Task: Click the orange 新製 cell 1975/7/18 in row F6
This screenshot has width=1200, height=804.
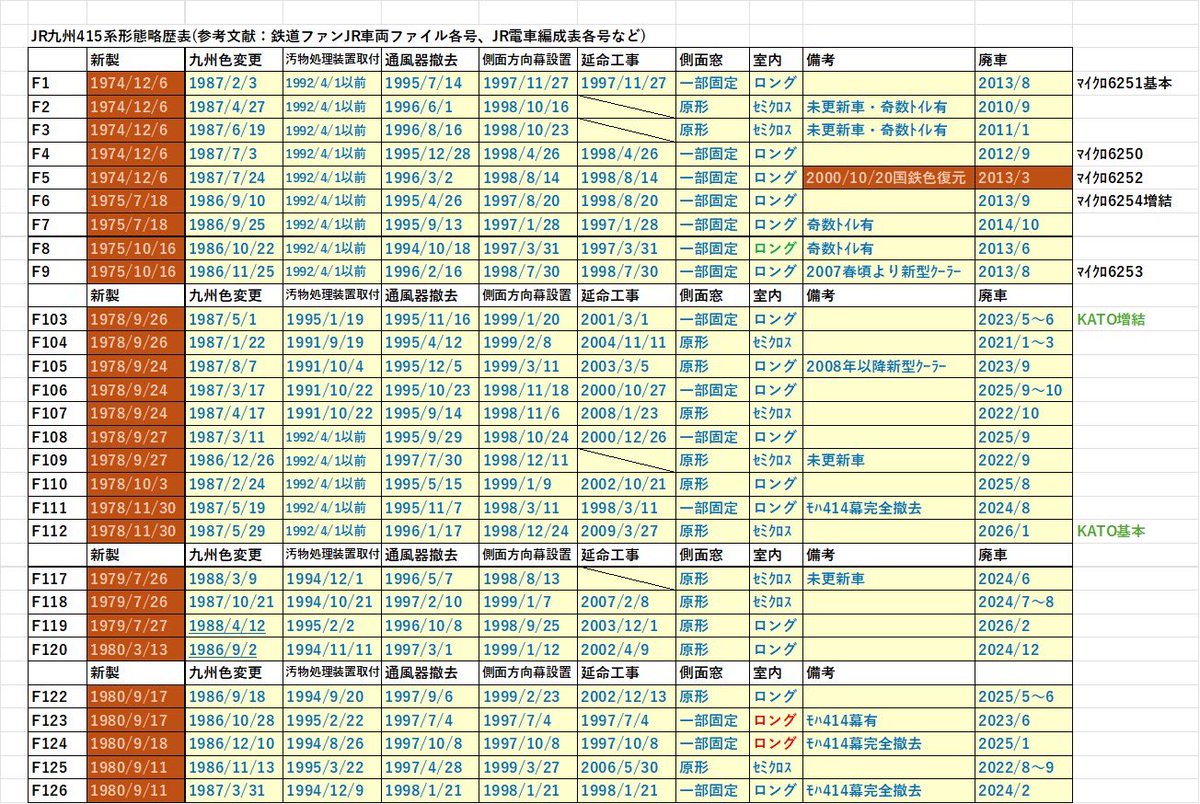Action: point(136,201)
